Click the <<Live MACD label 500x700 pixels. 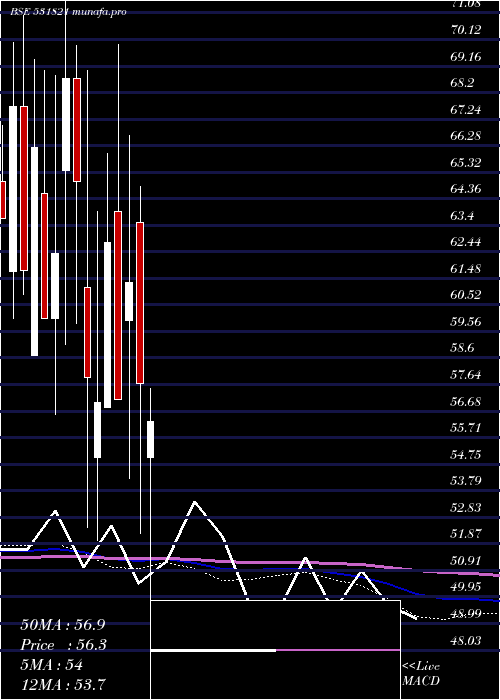421,673
